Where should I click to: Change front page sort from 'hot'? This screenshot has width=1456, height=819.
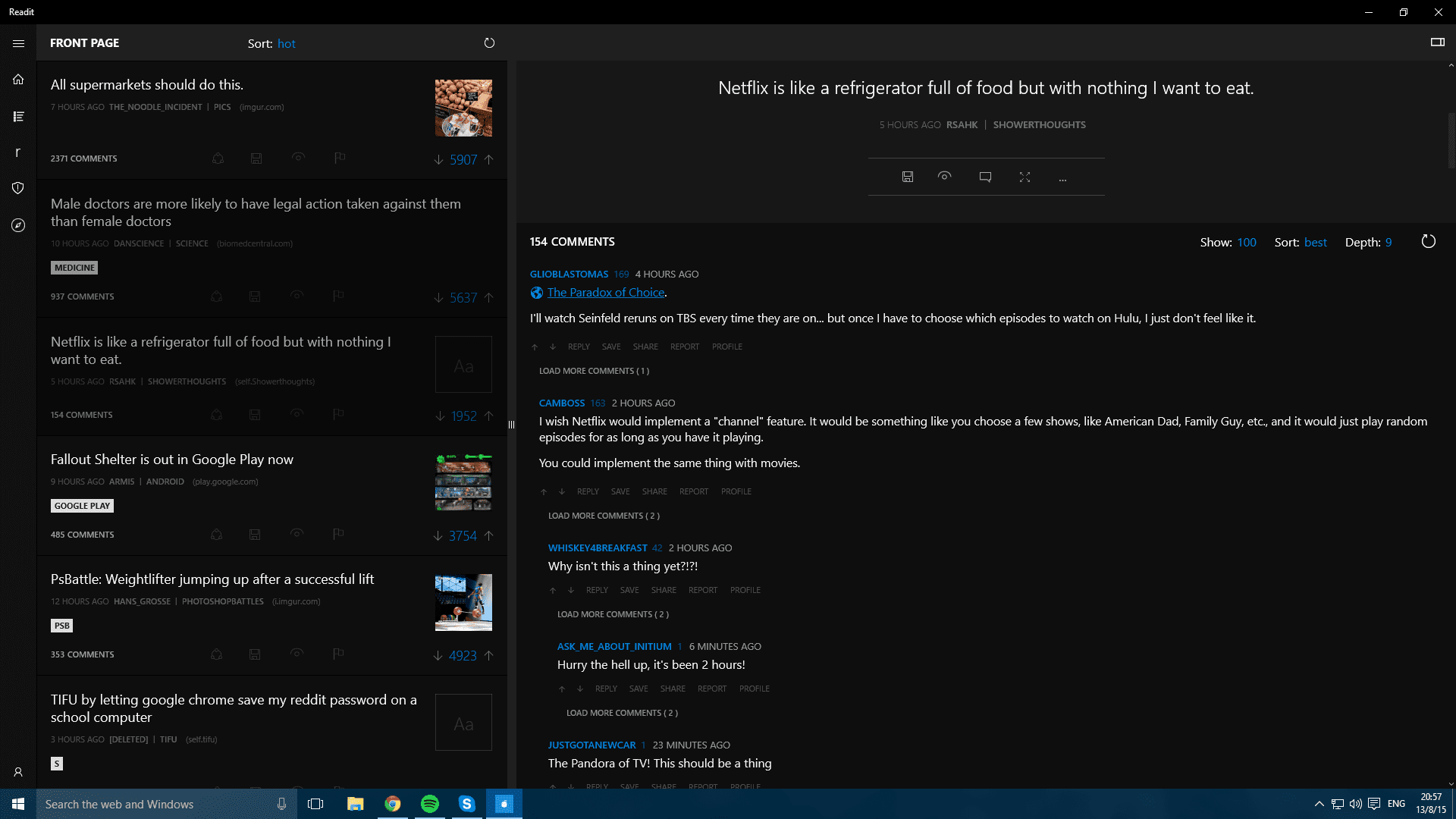pos(287,44)
